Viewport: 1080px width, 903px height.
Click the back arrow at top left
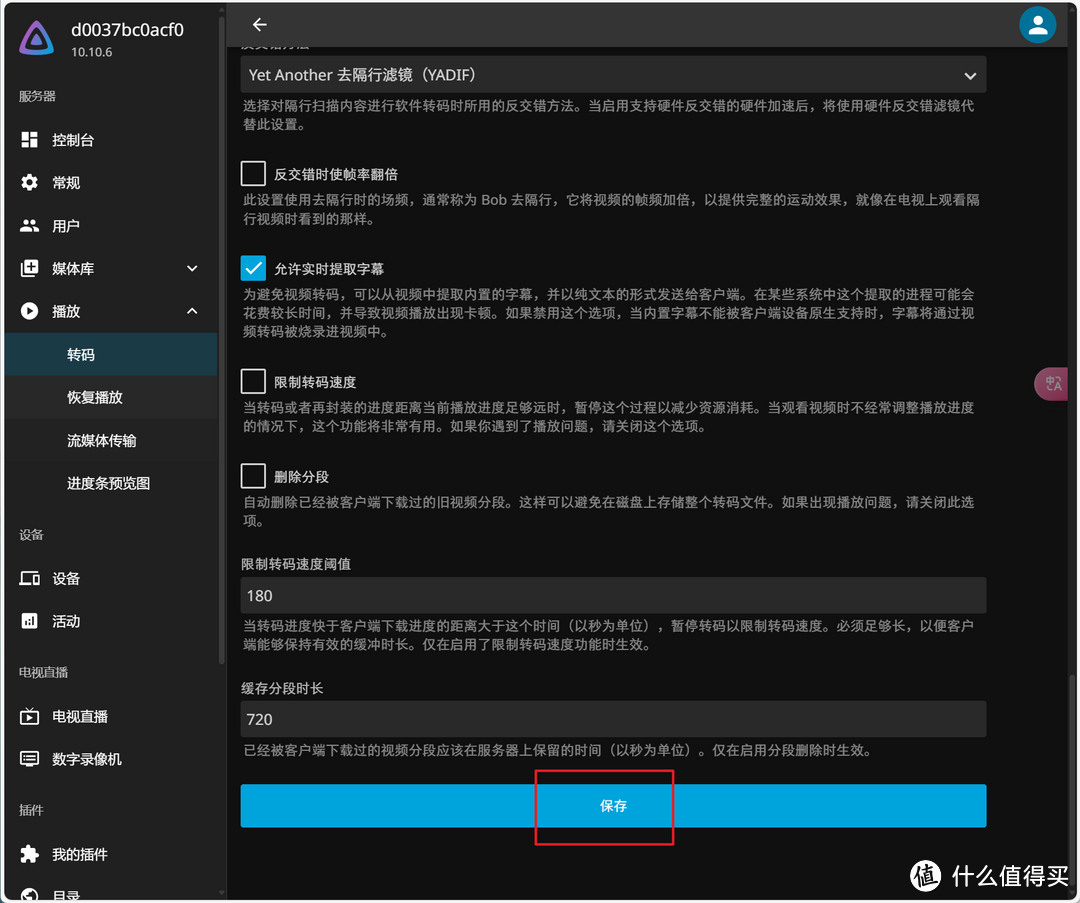point(259,24)
